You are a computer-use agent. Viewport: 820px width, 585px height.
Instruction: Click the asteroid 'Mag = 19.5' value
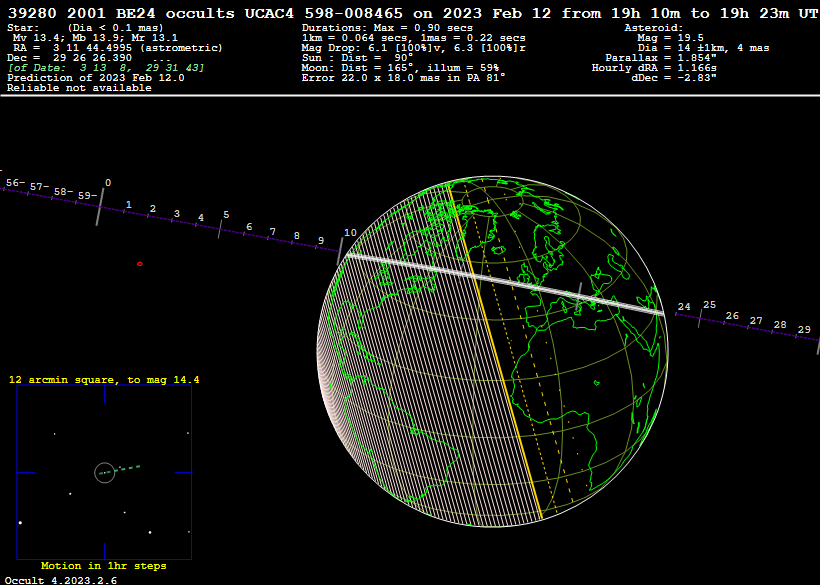[670, 38]
